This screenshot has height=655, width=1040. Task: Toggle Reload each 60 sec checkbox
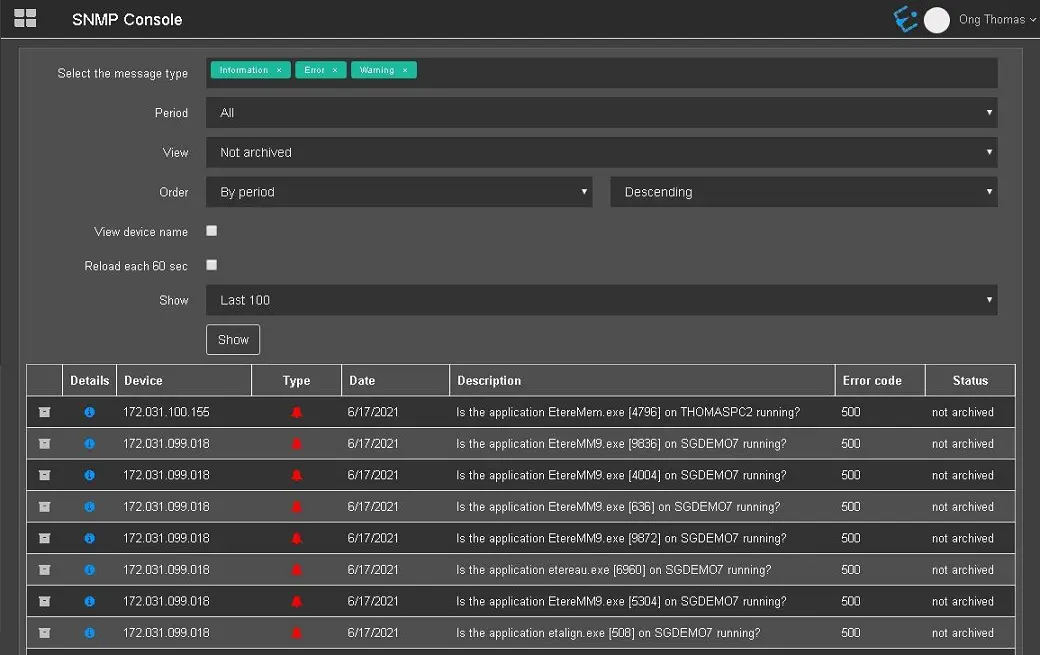click(211, 265)
